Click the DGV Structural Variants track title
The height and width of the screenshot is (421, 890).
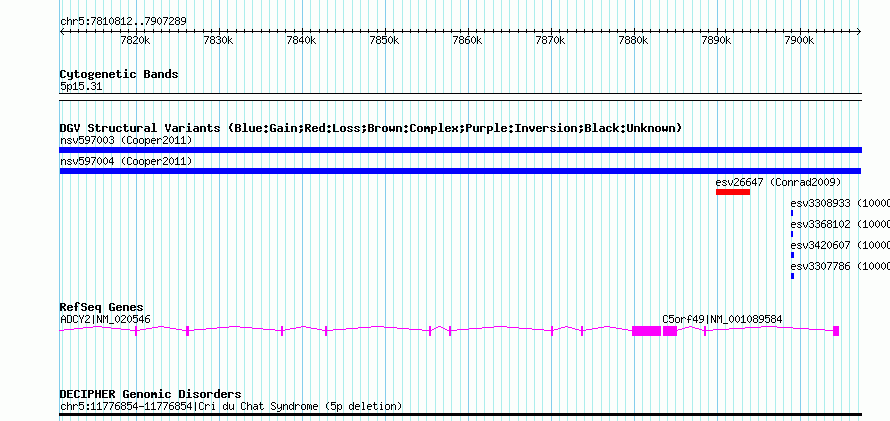(371, 128)
